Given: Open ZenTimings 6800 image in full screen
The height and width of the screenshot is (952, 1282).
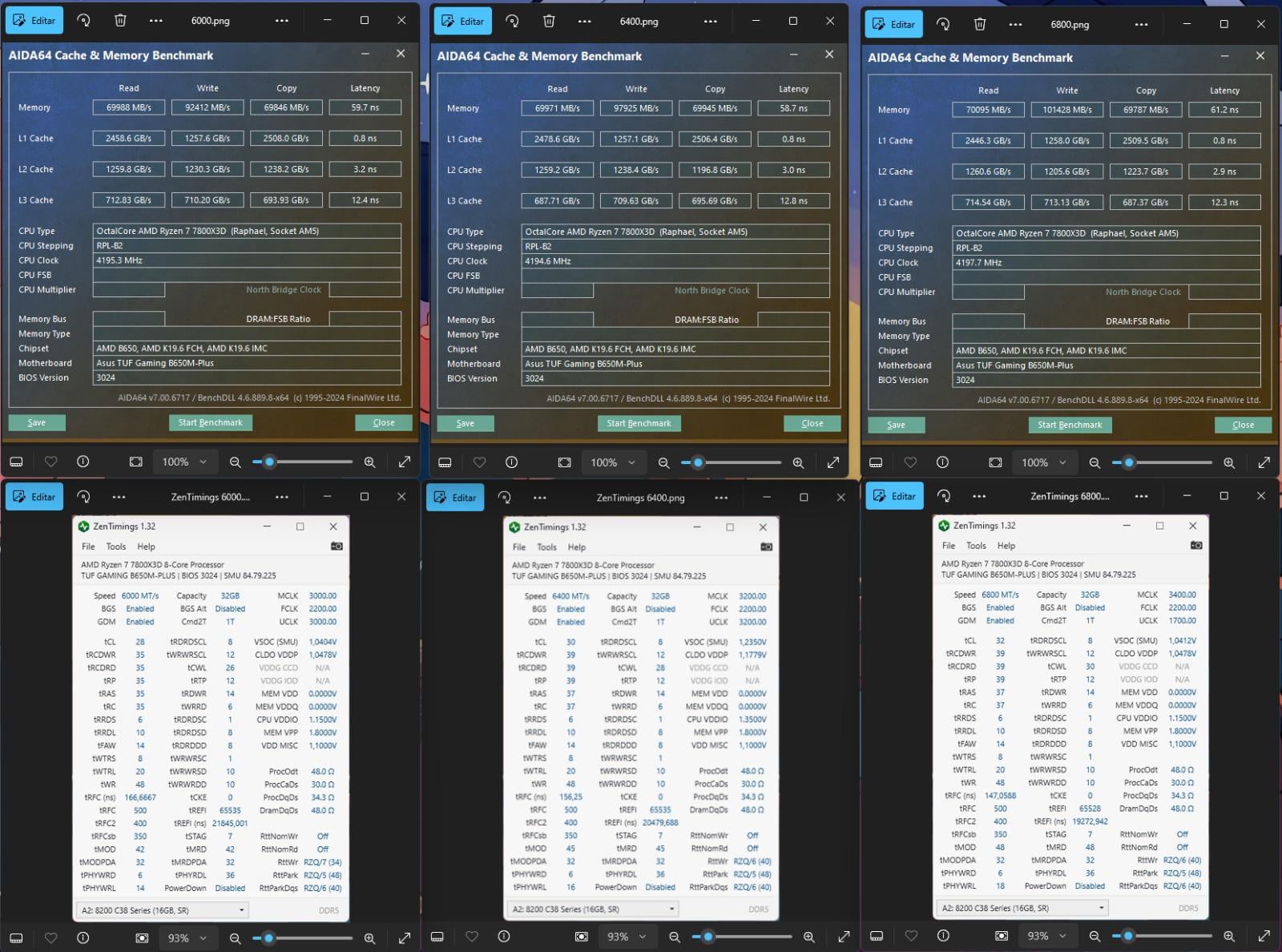Looking at the screenshot, I should pyautogui.click(x=1264, y=936).
